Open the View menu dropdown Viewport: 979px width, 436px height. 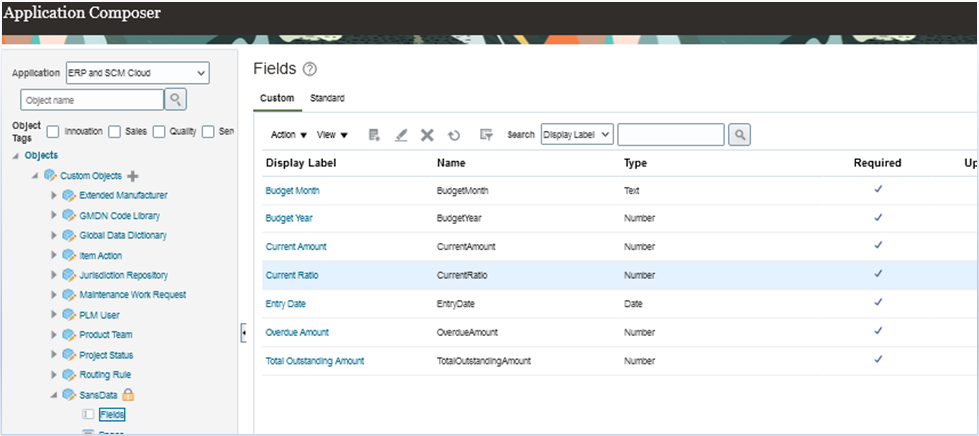coord(332,134)
